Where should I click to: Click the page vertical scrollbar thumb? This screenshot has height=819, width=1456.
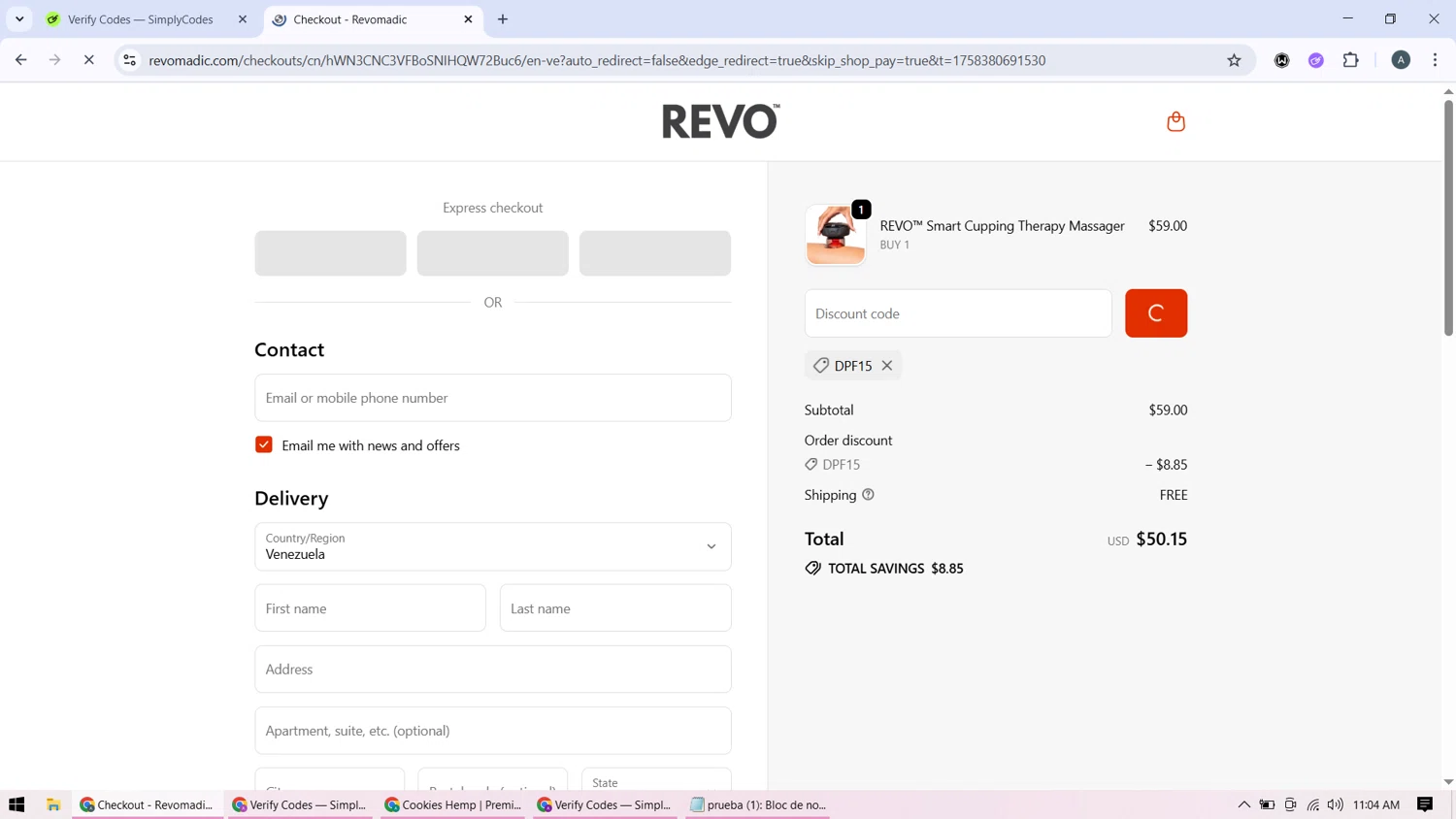1448,217
